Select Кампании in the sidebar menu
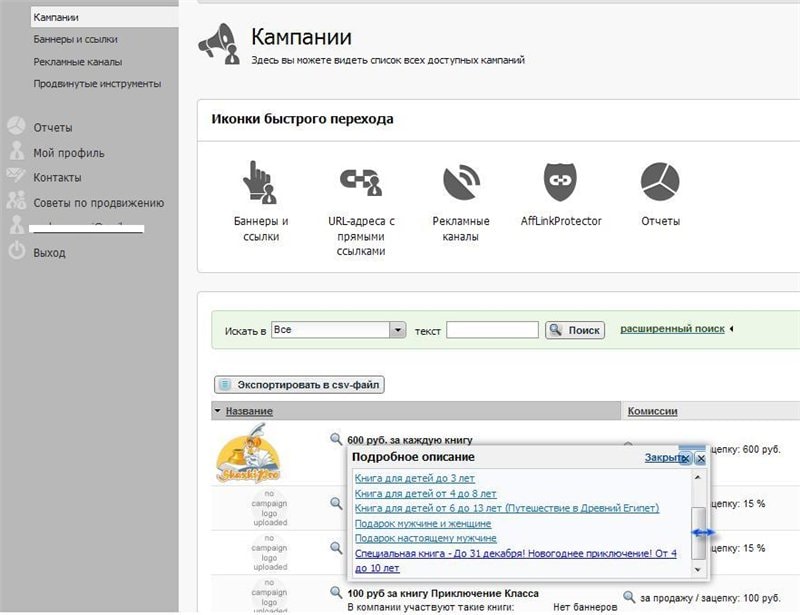Screen dimensions: 800x615 (56, 18)
